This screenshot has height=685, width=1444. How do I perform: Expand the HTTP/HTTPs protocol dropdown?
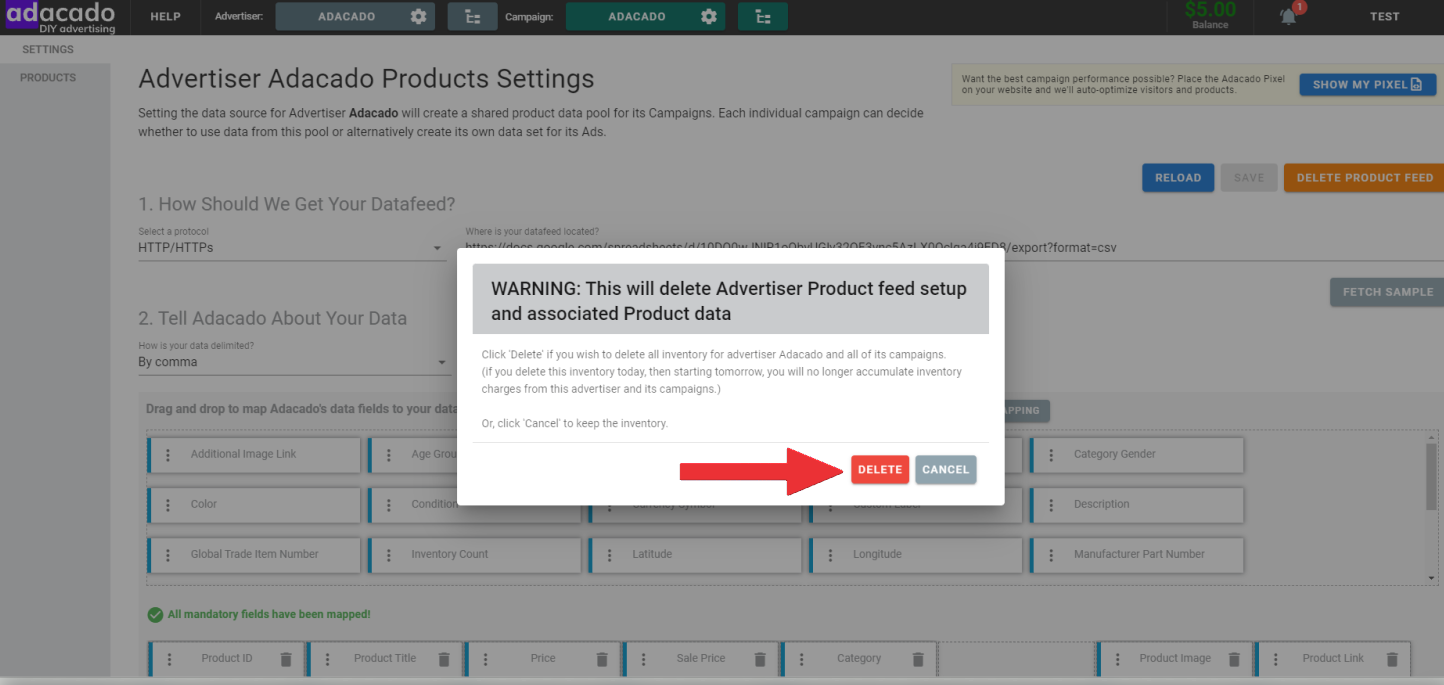[x=291, y=248]
